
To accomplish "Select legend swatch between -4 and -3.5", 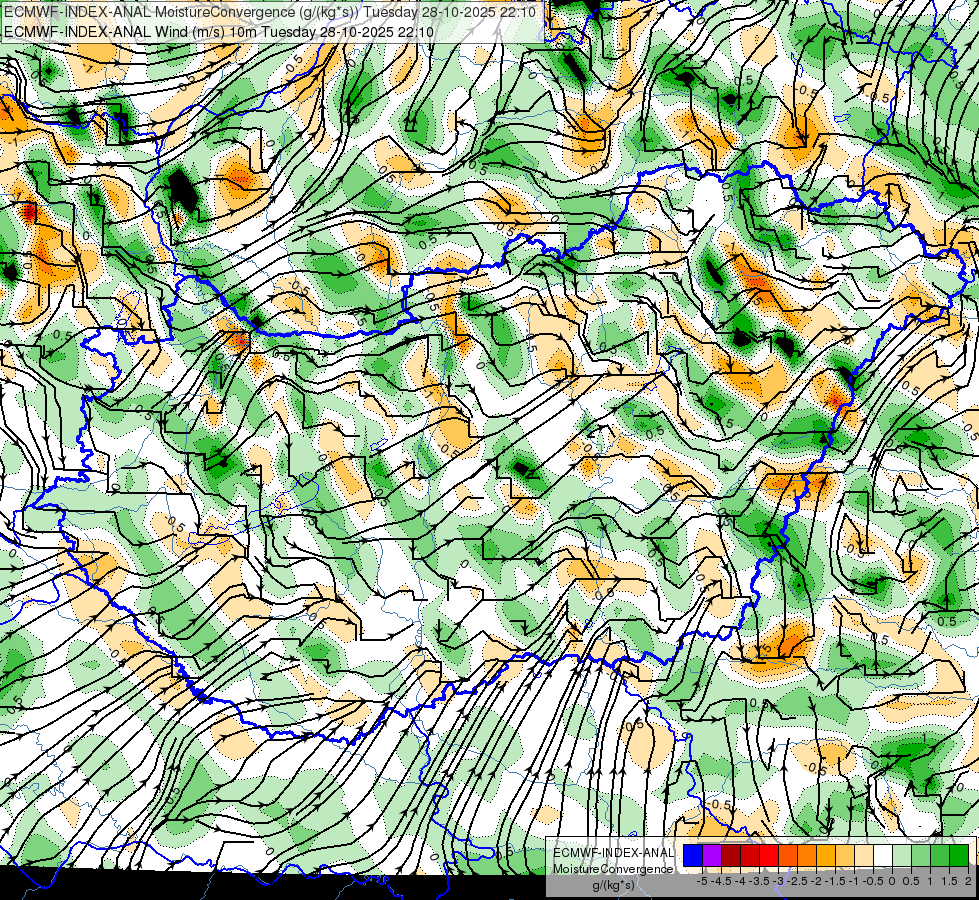I will click(750, 856).
